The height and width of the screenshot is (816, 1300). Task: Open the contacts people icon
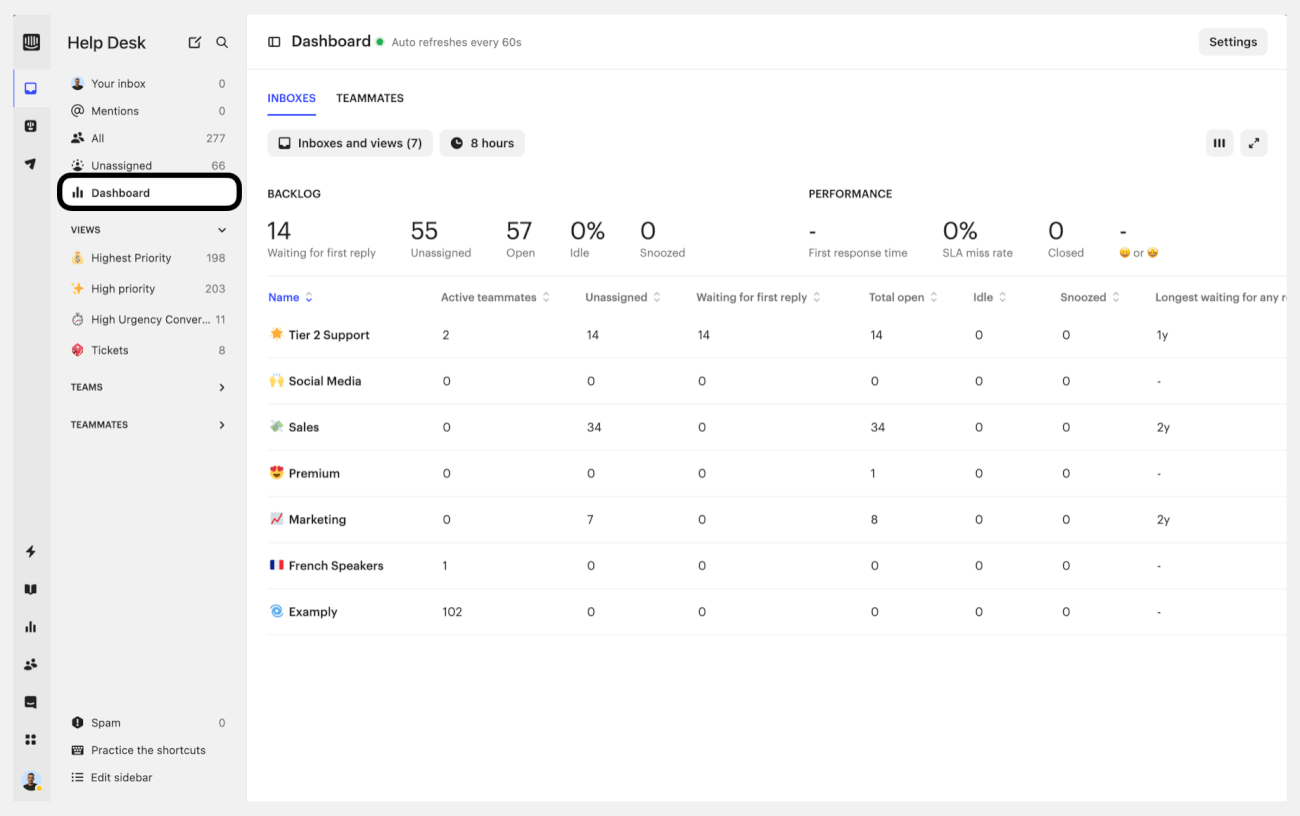tap(30, 663)
